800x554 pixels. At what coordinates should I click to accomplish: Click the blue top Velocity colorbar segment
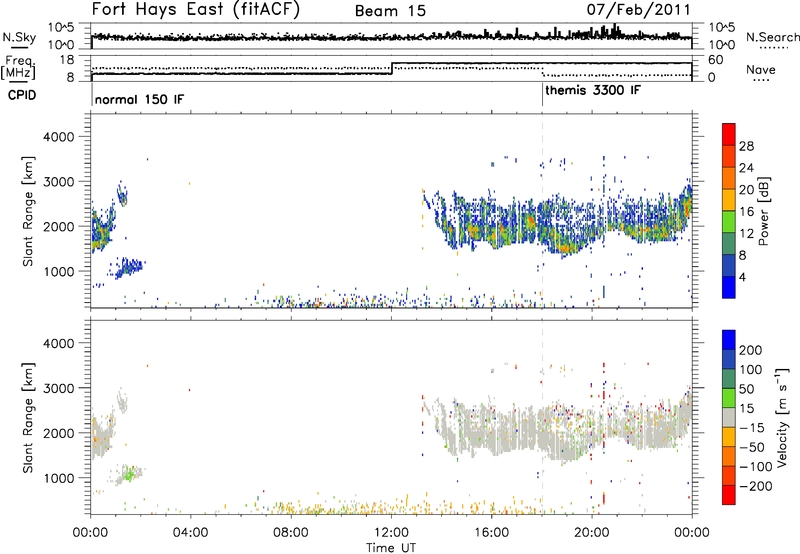pyautogui.click(x=729, y=340)
